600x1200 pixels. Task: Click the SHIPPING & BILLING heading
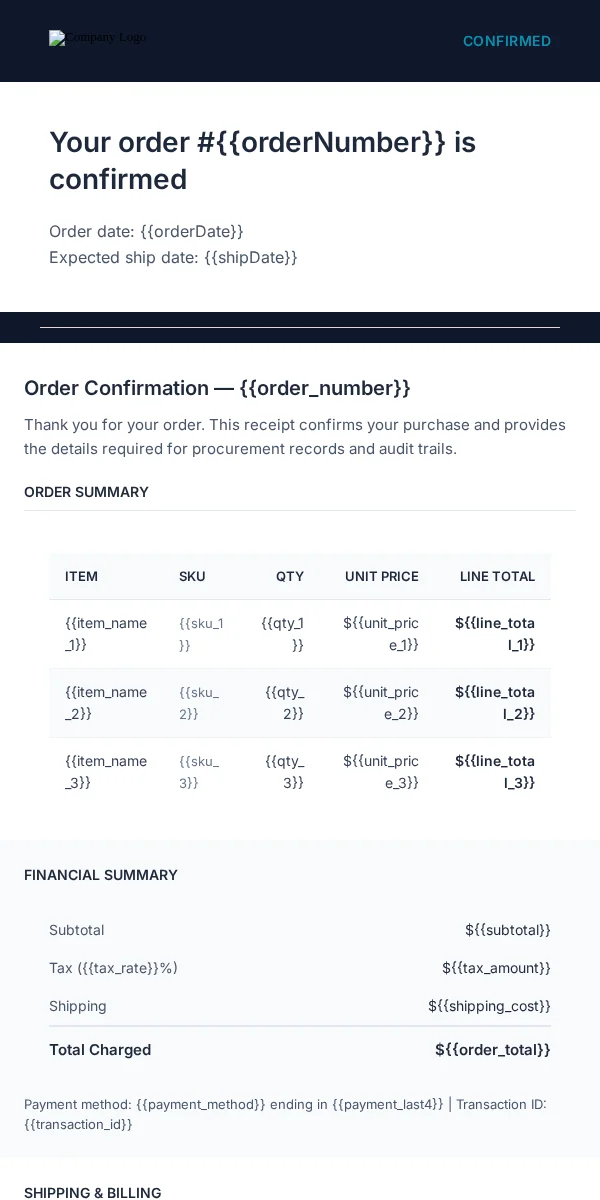pyautogui.click(x=92, y=1192)
